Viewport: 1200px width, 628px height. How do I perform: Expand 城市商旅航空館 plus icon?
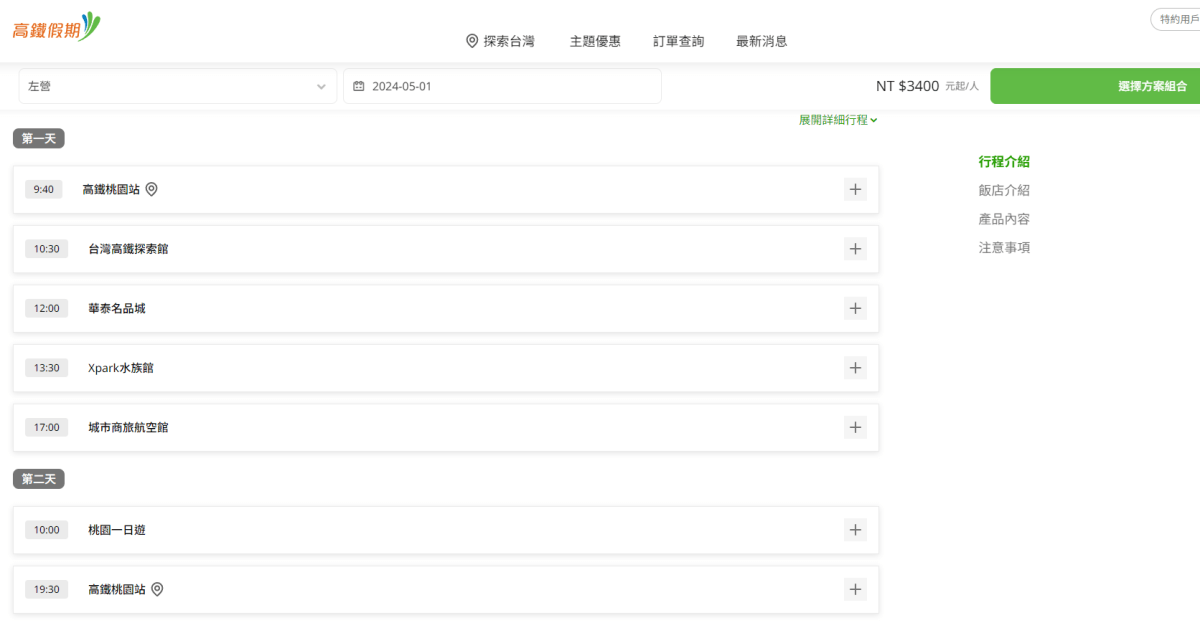(x=855, y=427)
